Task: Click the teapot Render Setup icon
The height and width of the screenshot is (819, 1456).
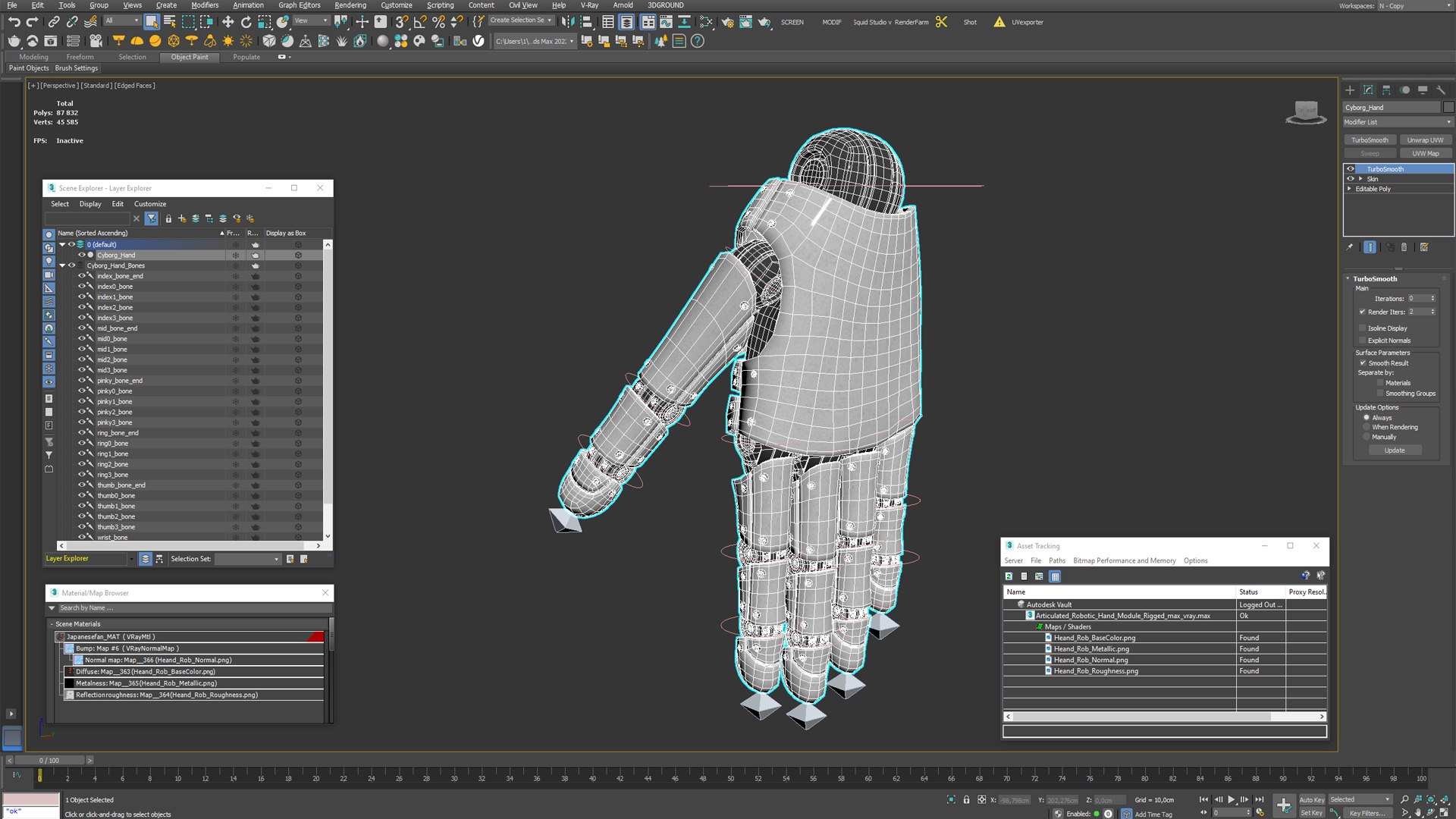Action: (728, 22)
